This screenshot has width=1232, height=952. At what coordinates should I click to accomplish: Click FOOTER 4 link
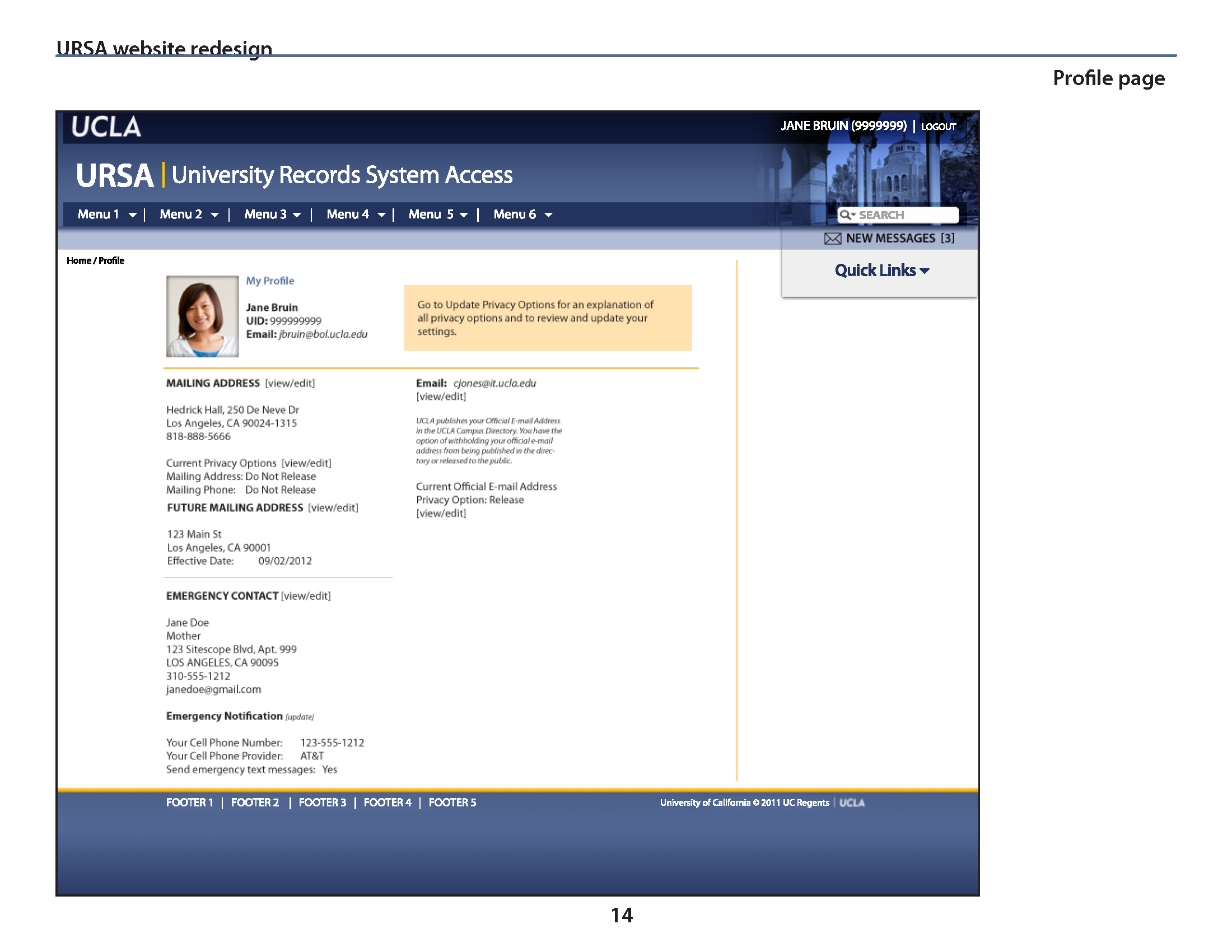coord(388,802)
